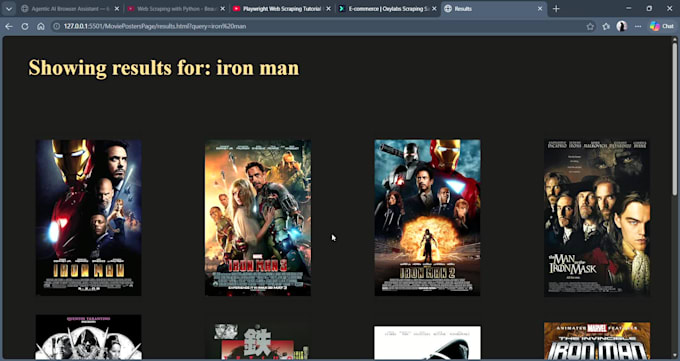The image size is (680, 361).
Task: Minimize the browser window
Action: [x=629, y=8]
